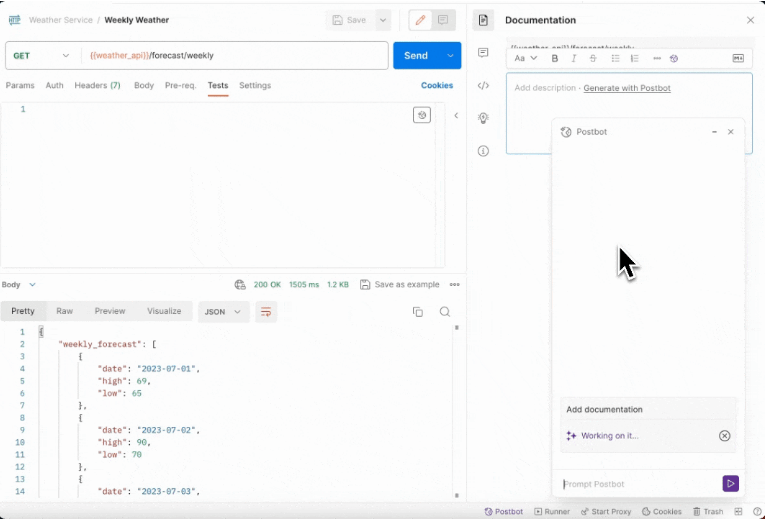765x521 pixels.
Task: Open the GET method dropdown
Action: [x=43, y=56]
